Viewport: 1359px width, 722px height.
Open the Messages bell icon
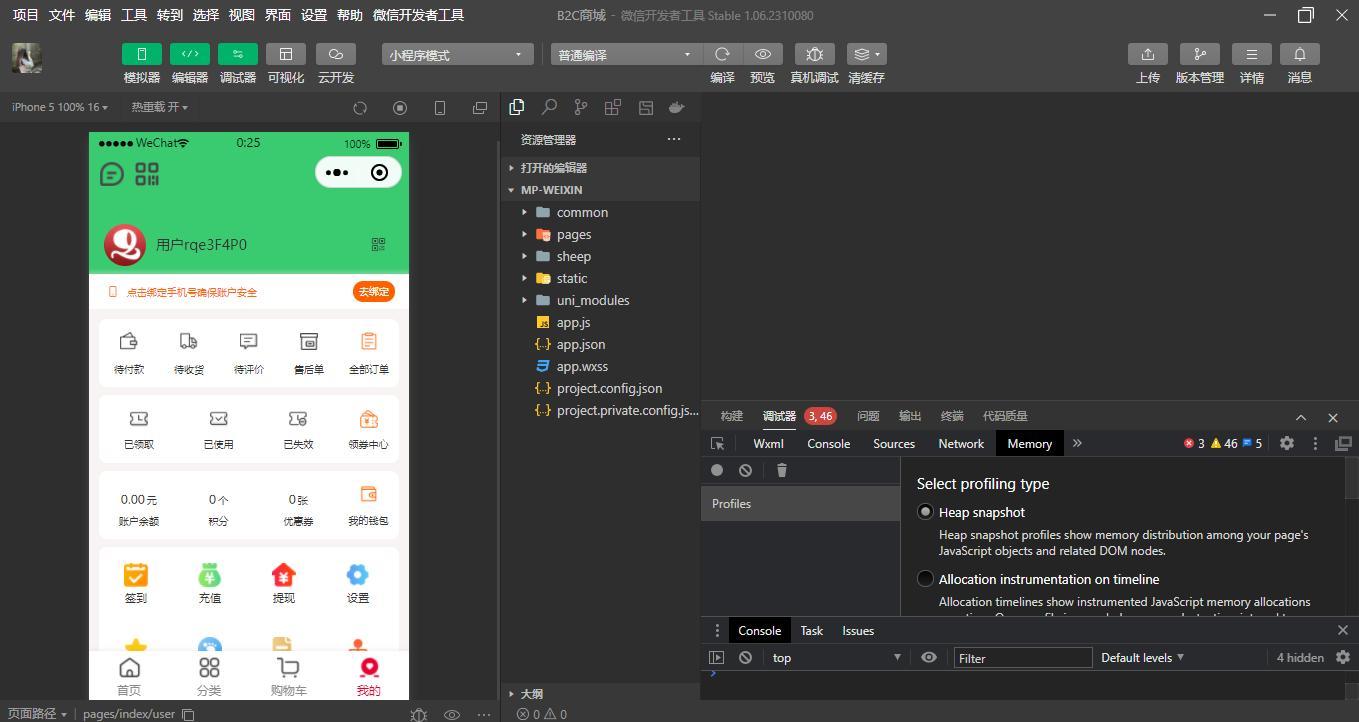[x=1300, y=54]
